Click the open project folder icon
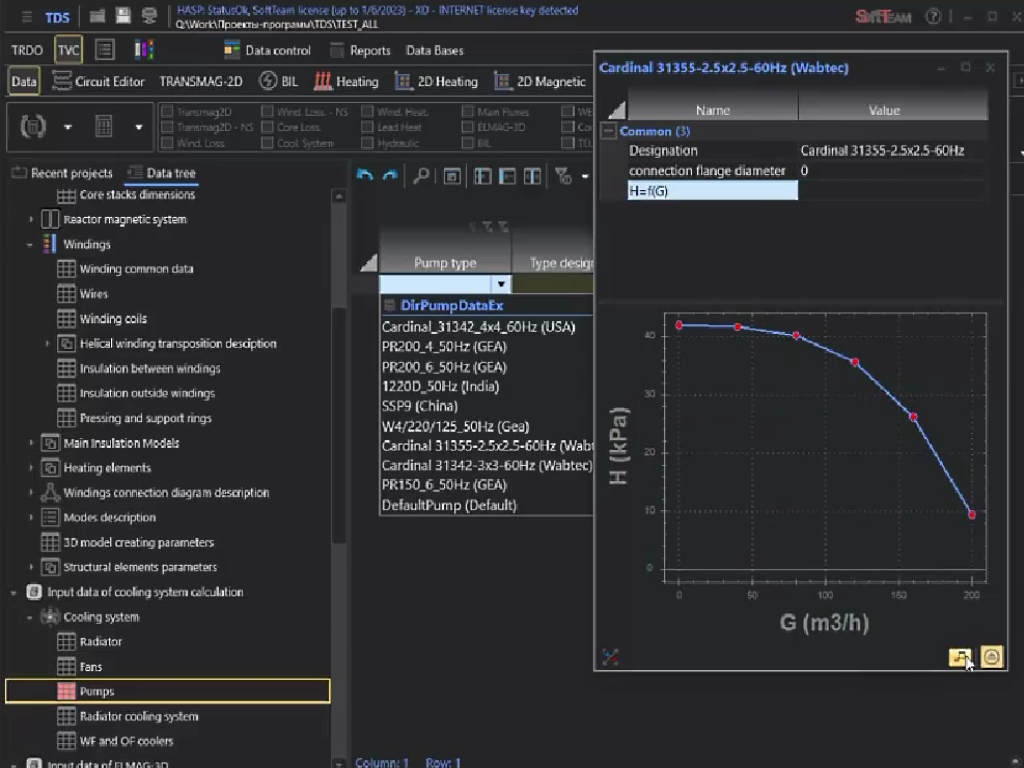The image size is (1024, 768). (x=97, y=16)
